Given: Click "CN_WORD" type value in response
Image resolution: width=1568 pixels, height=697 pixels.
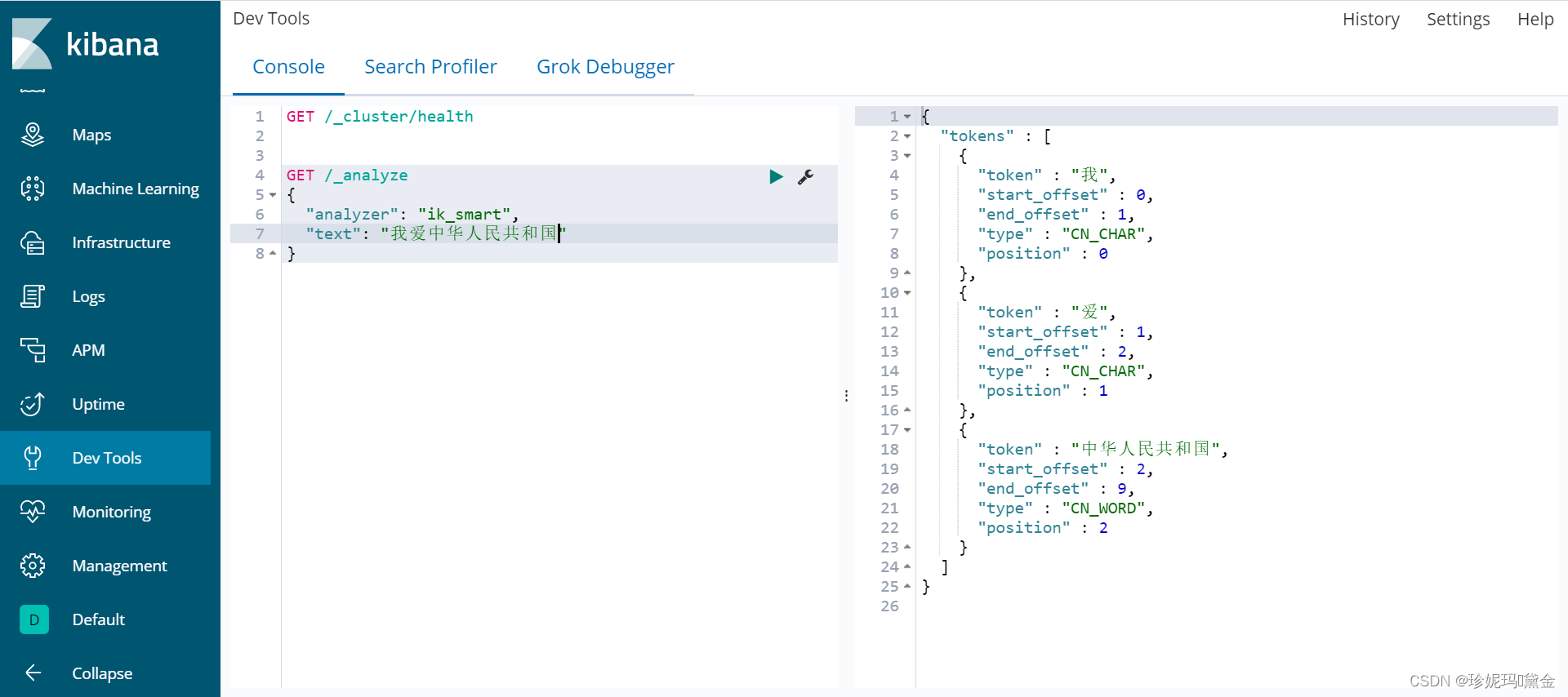Looking at the screenshot, I should 1103,508.
